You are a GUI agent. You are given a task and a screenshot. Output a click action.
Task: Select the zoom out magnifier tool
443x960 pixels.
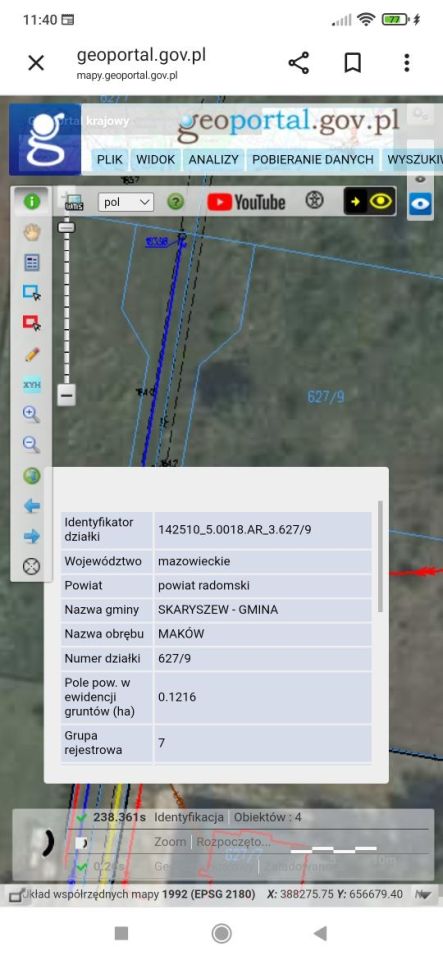[31, 444]
